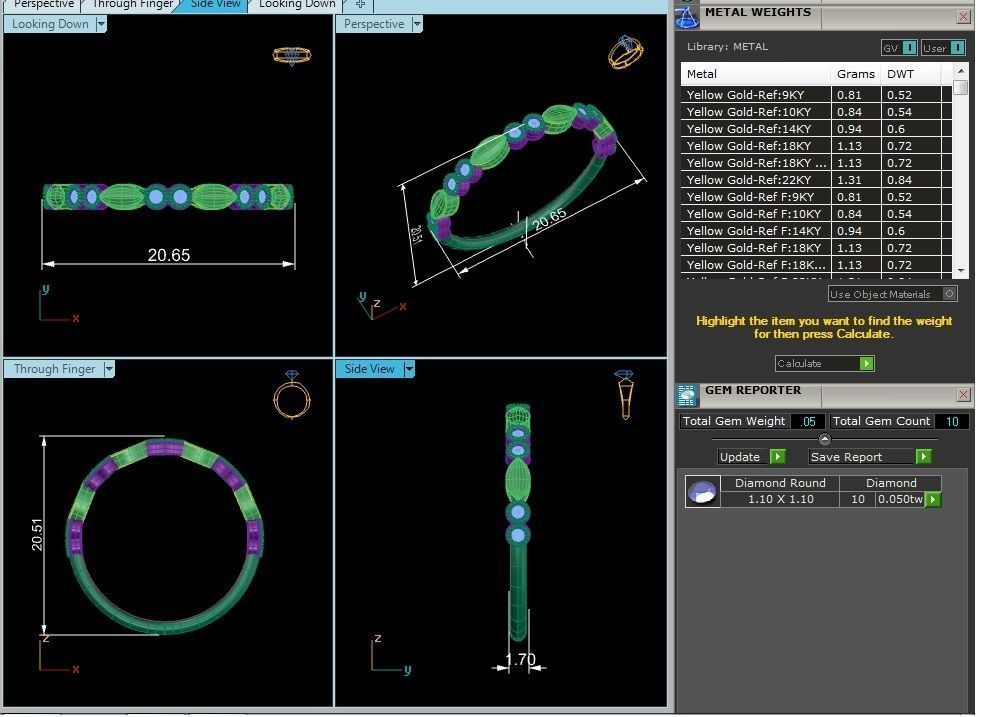Click the ring icon in Looking Down viewport
Screen dimensions: 981x717
[x=291, y=55]
